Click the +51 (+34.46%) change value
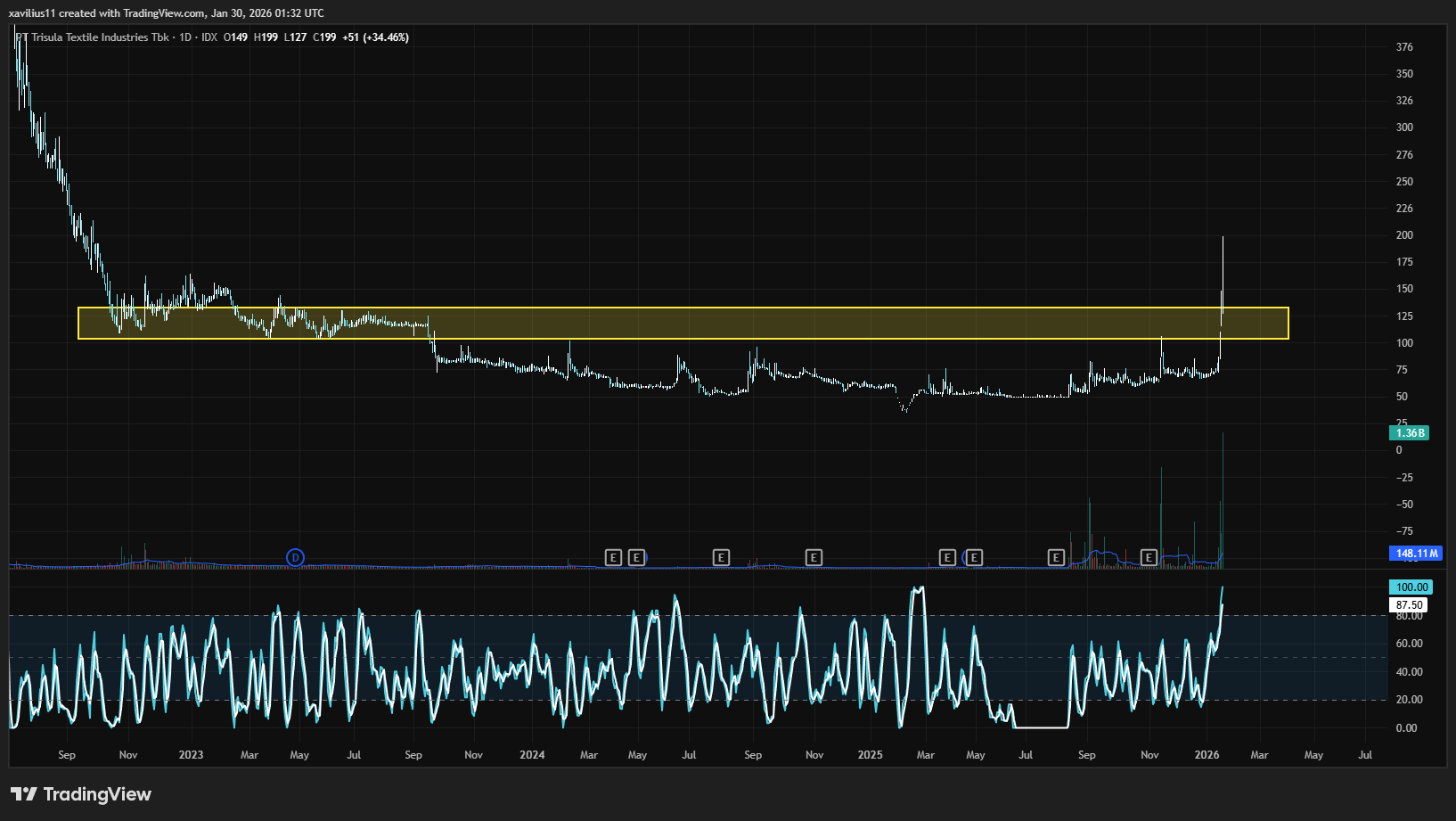Image resolution: width=1456 pixels, height=821 pixels. point(375,37)
